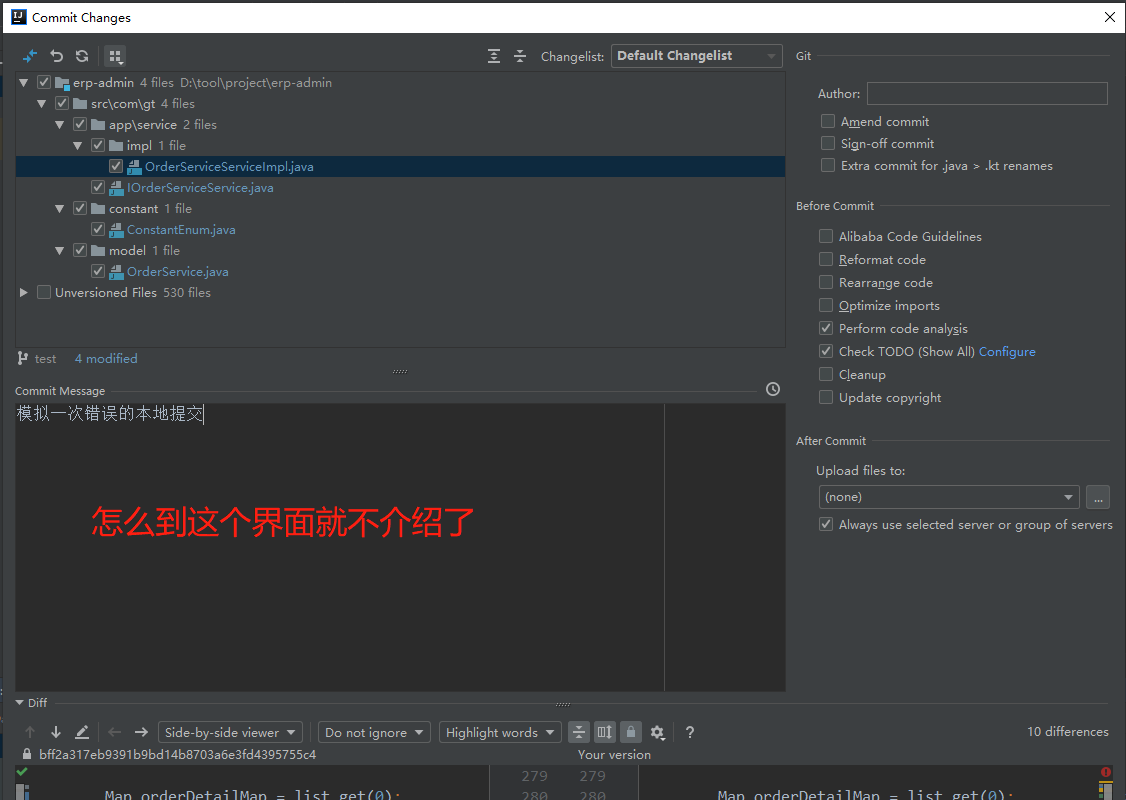
Task: Enable Sign-off commit
Action: pos(828,143)
